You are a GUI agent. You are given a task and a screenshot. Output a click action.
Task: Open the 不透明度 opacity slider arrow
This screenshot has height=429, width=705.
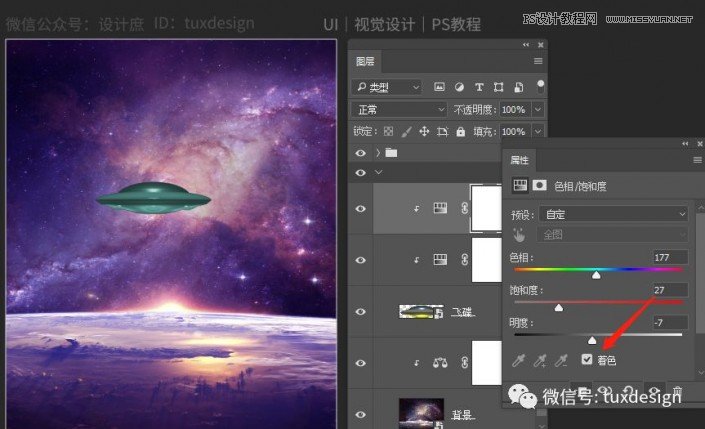[x=538, y=109]
